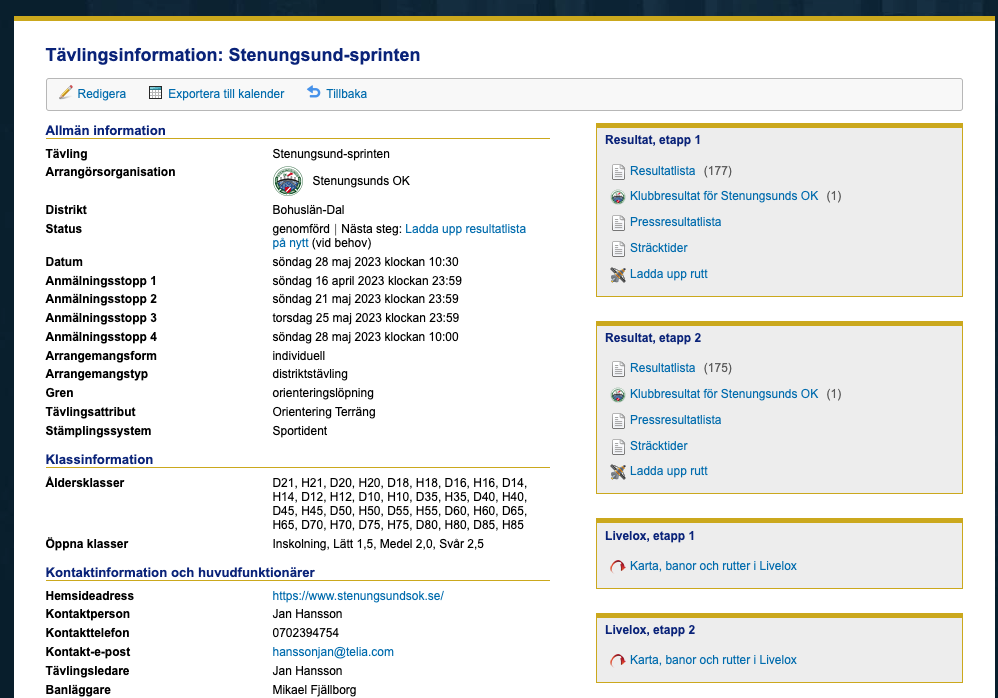Click the Redigera pencil icon

pos(66,93)
